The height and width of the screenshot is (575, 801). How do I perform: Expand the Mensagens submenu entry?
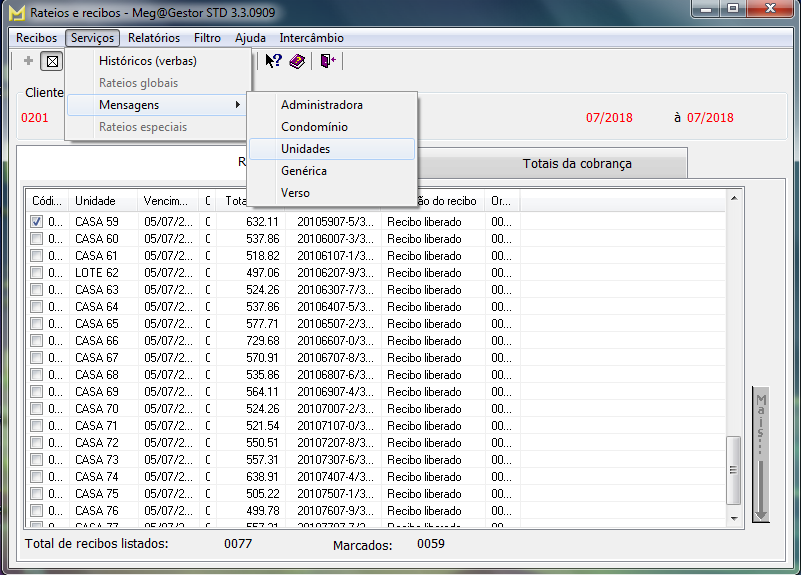coord(157,105)
